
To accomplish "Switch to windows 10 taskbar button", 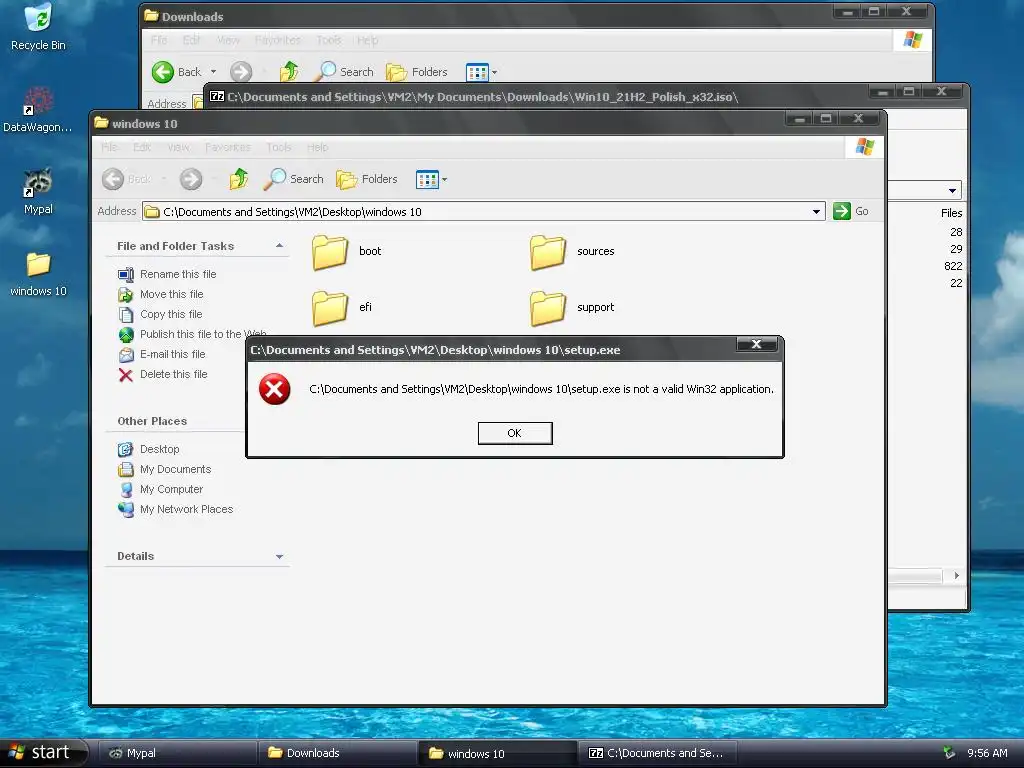I will [x=498, y=753].
